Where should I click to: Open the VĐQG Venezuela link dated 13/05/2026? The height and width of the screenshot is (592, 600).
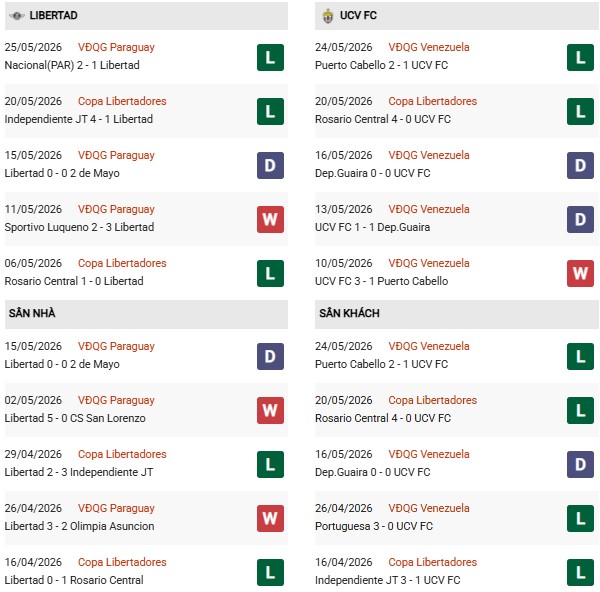coord(429,209)
